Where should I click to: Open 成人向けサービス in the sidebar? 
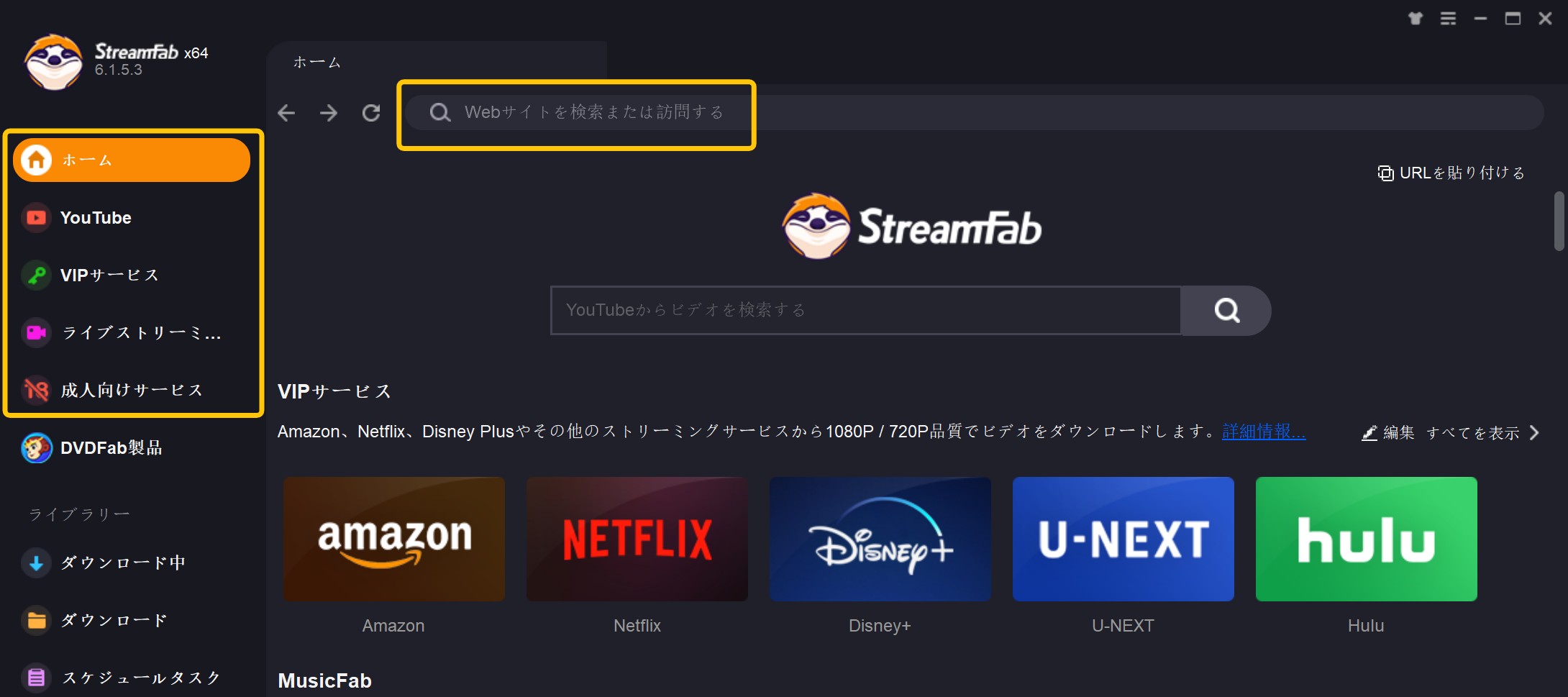click(x=132, y=390)
